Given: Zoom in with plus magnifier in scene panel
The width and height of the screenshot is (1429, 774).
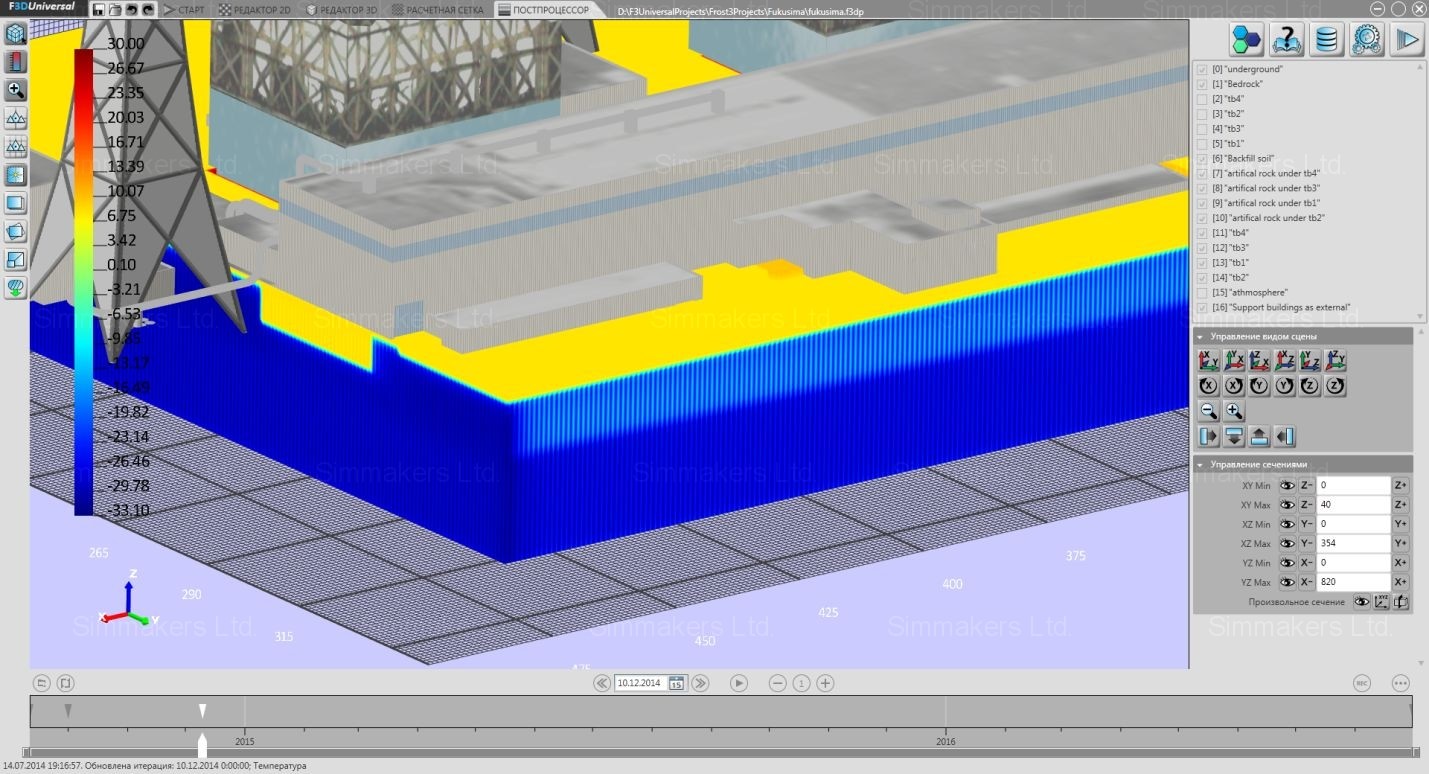Looking at the screenshot, I should [x=1234, y=411].
